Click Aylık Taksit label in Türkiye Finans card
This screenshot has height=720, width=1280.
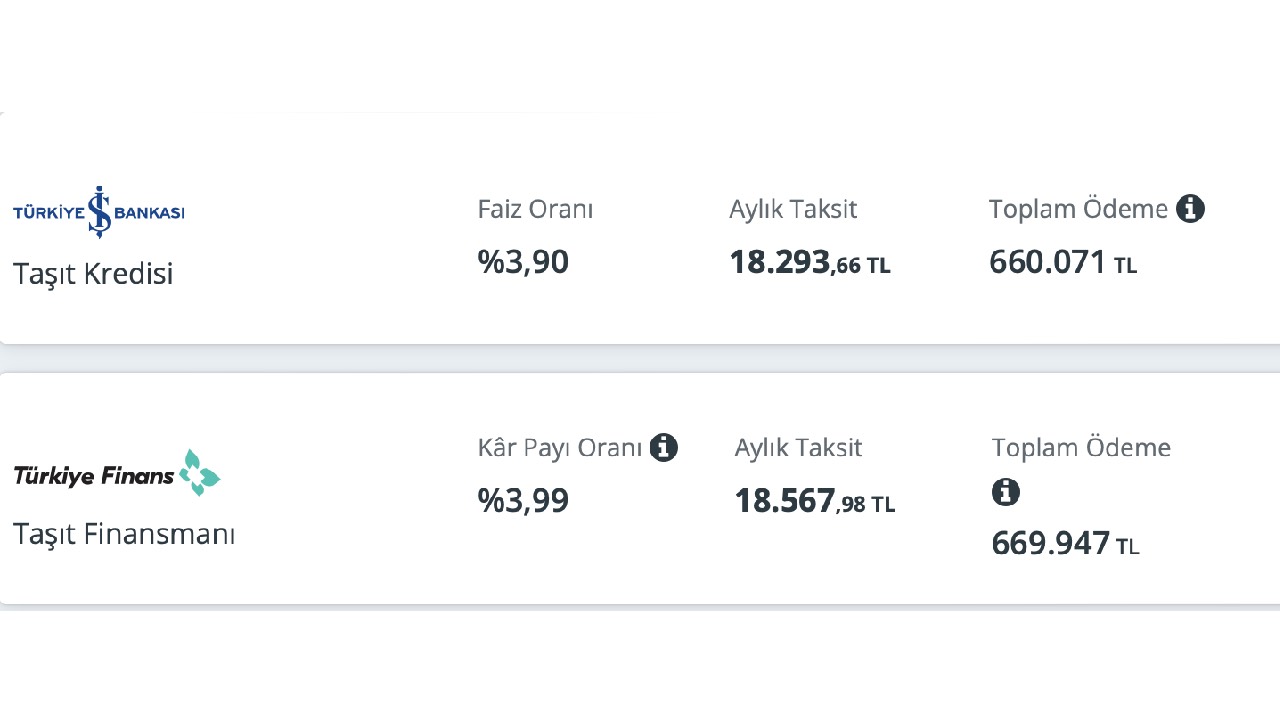(x=798, y=448)
